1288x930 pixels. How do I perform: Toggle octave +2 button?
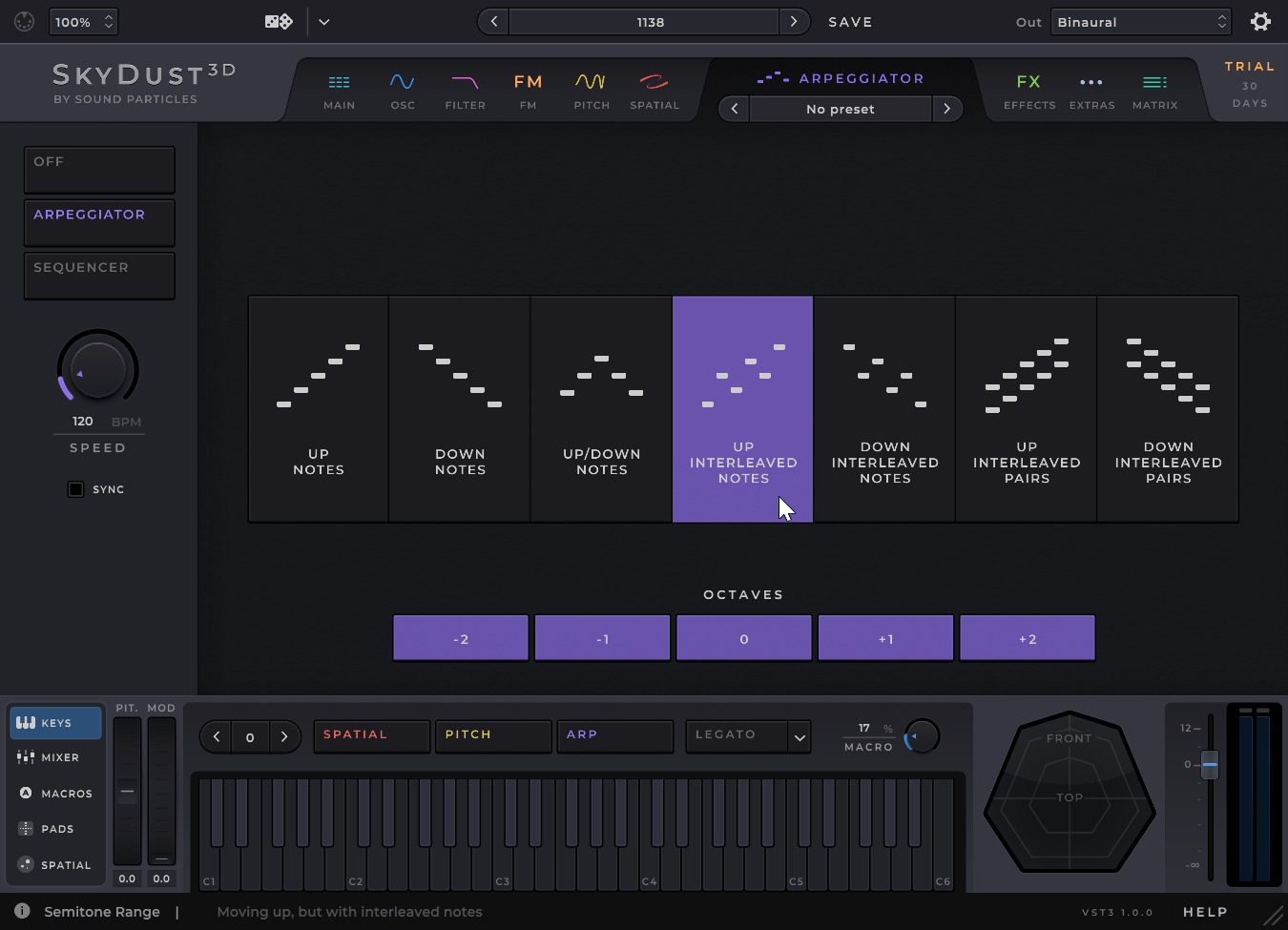[x=1028, y=638]
